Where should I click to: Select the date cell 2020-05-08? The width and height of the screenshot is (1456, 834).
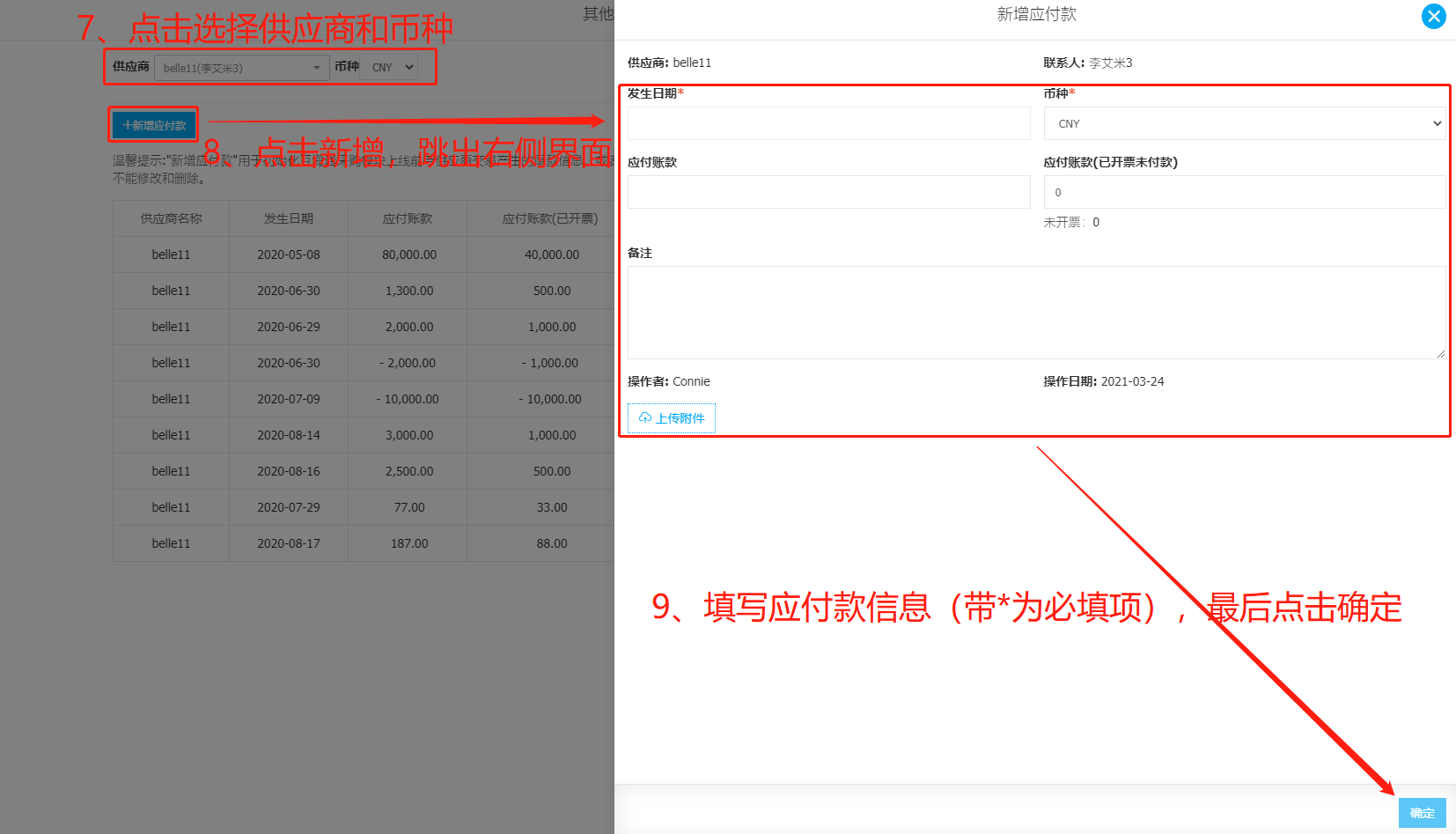point(289,255)
